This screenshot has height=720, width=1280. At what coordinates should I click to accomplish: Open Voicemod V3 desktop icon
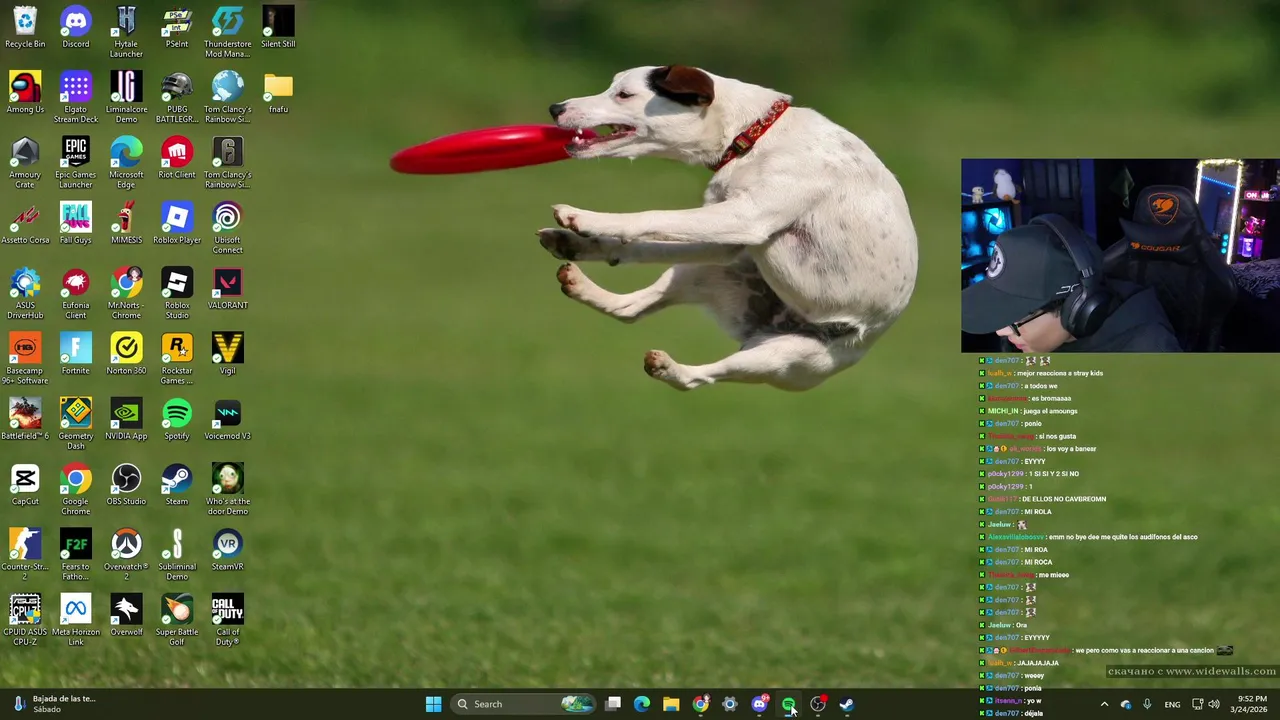[227, 419]
